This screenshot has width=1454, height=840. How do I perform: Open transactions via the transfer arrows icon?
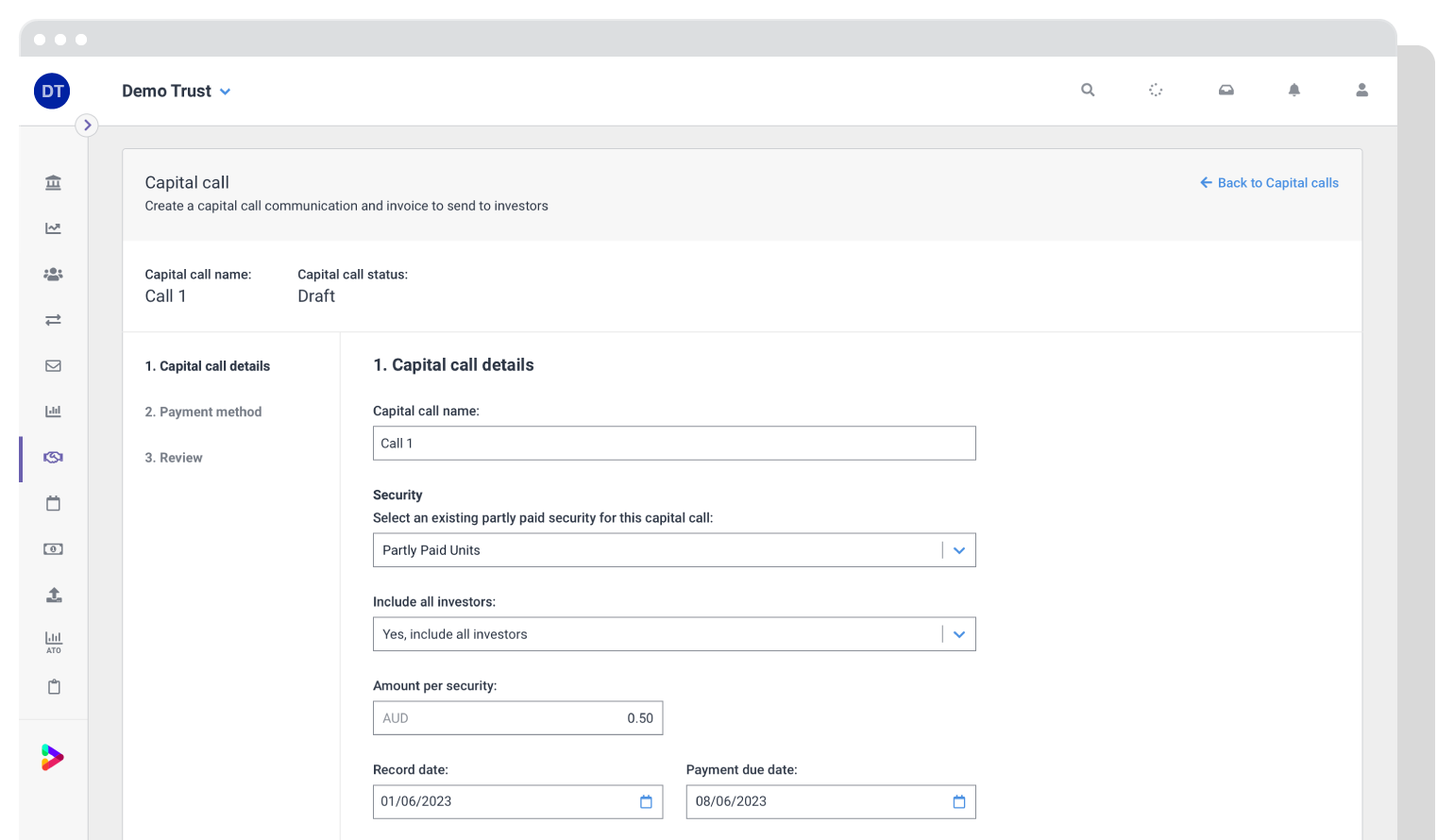pos(53,320)
